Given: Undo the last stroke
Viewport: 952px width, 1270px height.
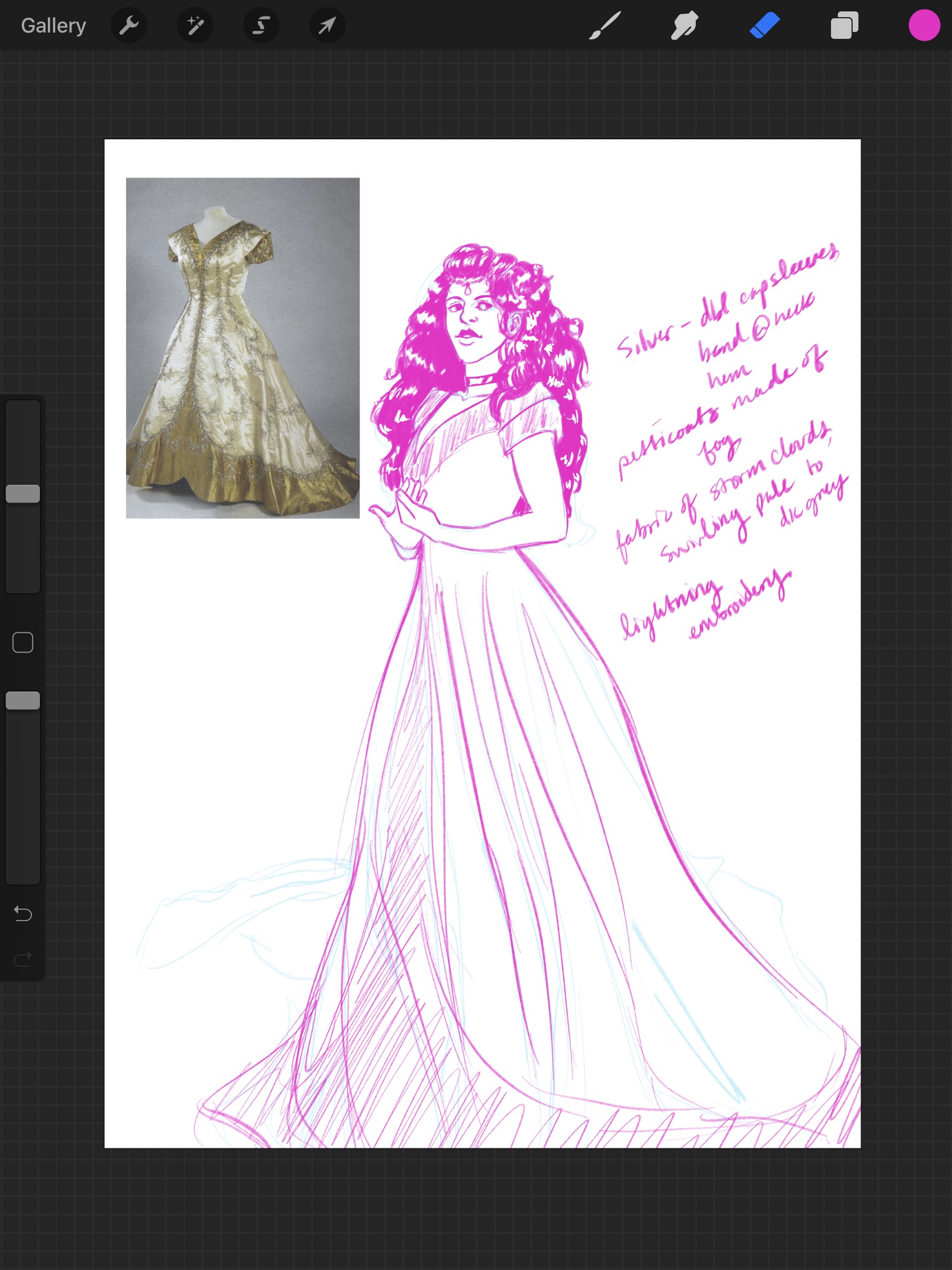Looking at the screenshot, I should (23, 913).
